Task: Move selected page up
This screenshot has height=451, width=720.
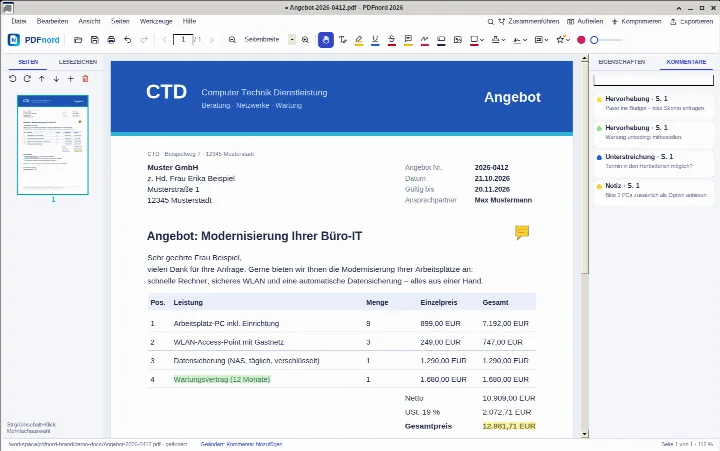Action: tap(42, 79)
